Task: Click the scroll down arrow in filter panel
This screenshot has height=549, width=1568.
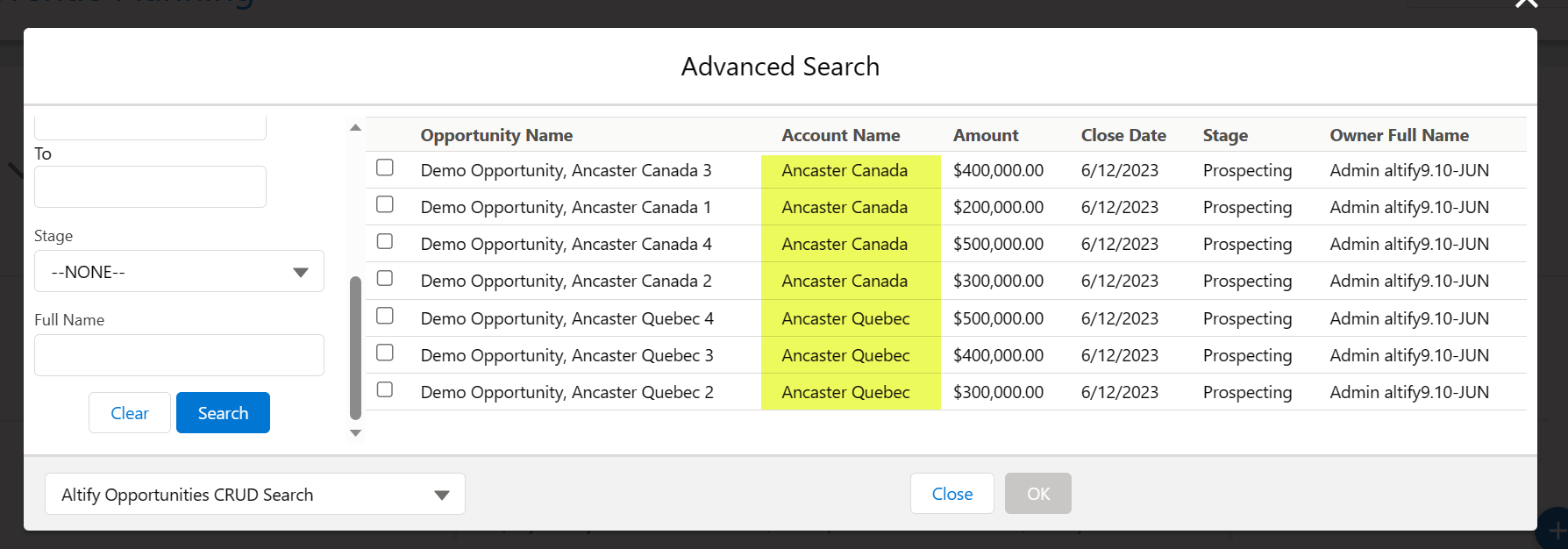Action: click(355, 432)
